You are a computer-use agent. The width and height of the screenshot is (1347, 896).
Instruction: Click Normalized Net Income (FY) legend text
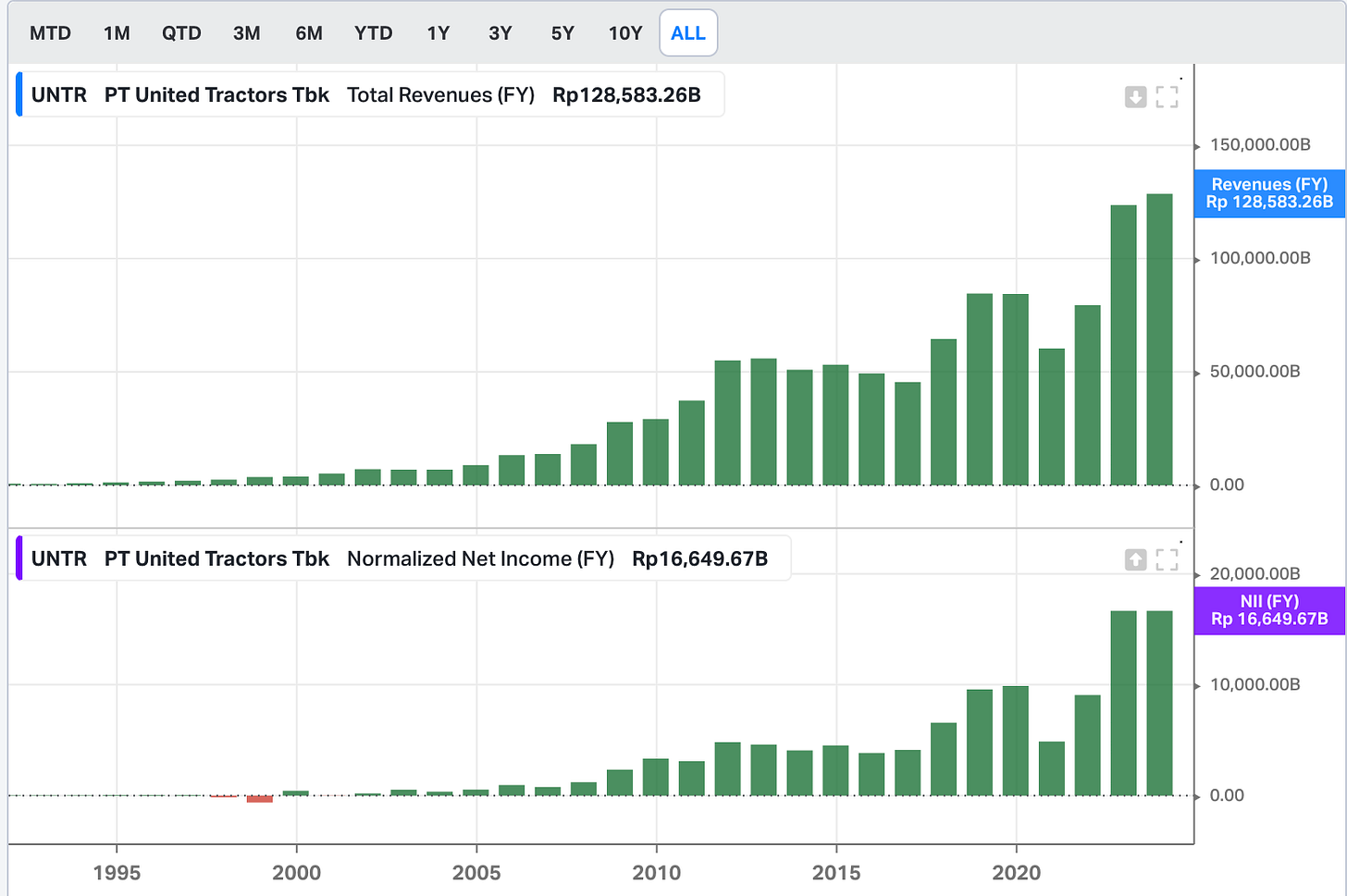tap(480, 558)
